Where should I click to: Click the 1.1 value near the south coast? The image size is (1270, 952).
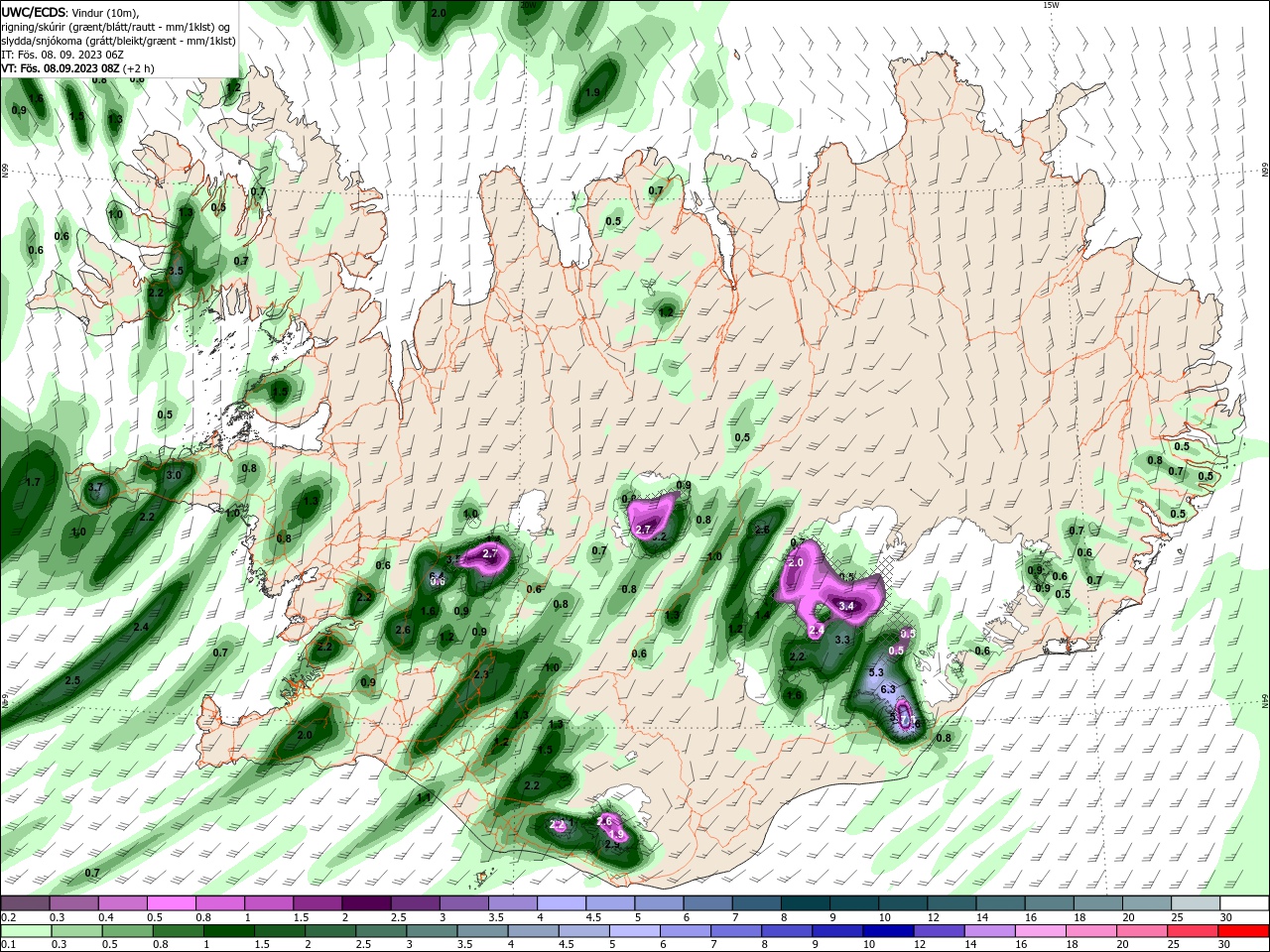click(425, 797)
